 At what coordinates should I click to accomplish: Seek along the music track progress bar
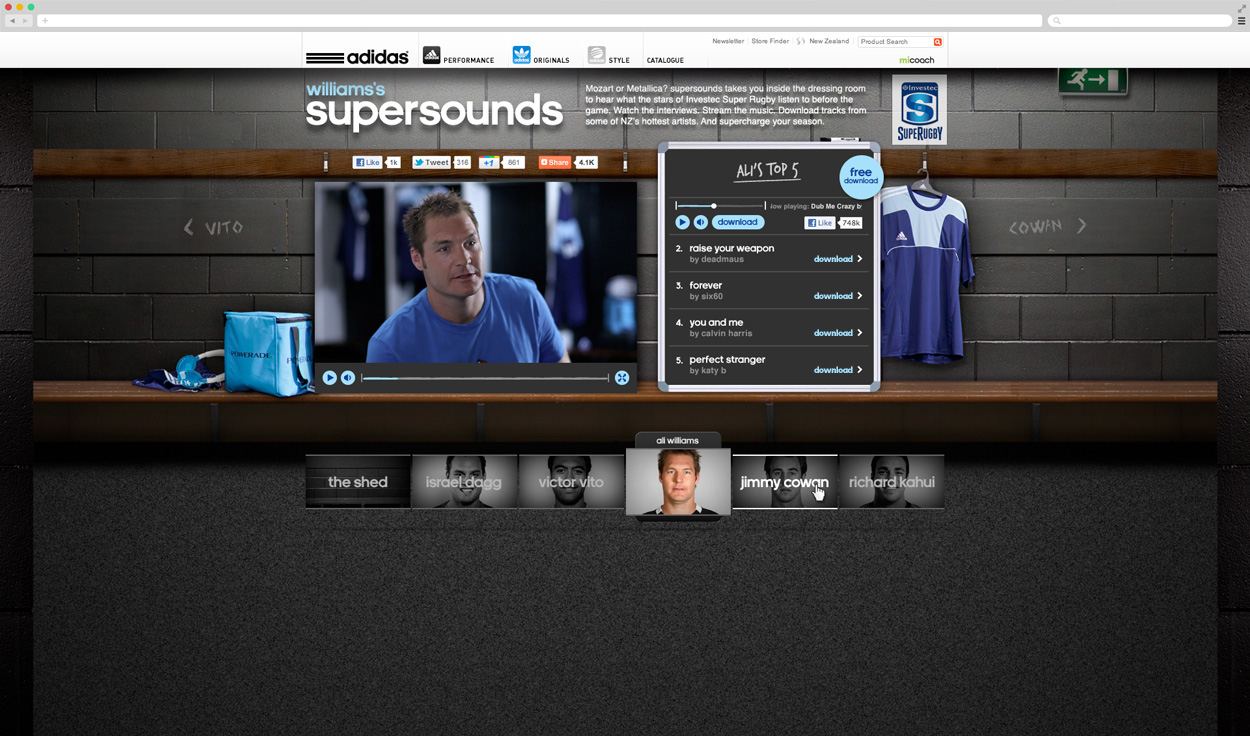(720, 206)
